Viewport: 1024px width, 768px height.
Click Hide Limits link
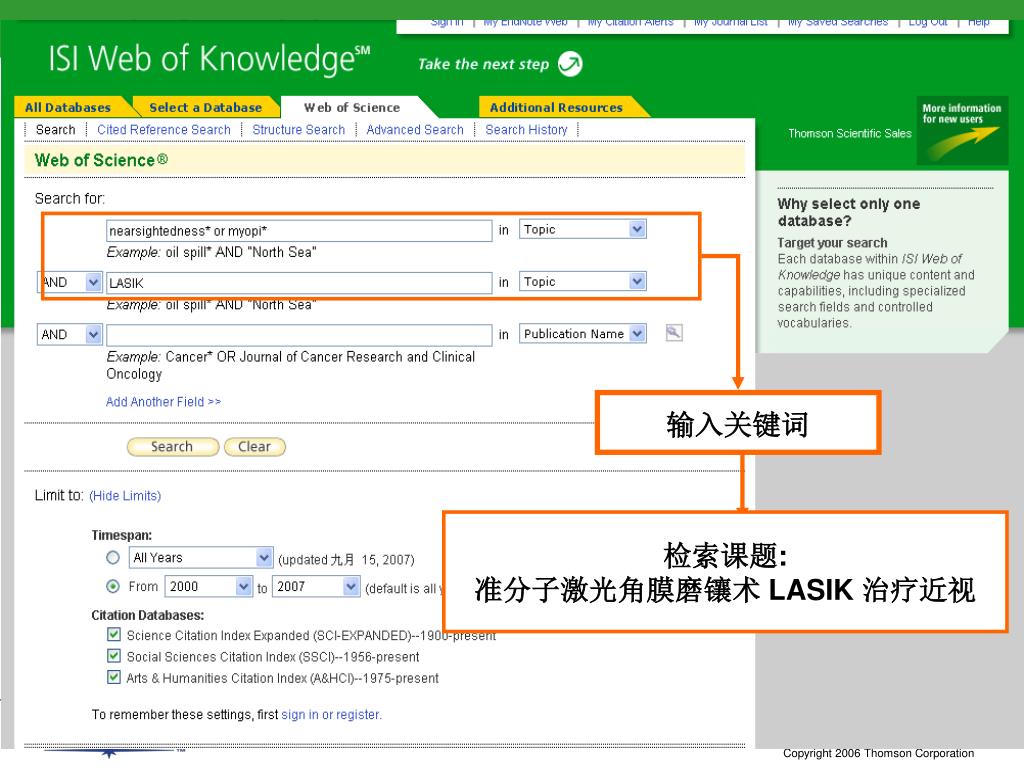tap(125, 496)
